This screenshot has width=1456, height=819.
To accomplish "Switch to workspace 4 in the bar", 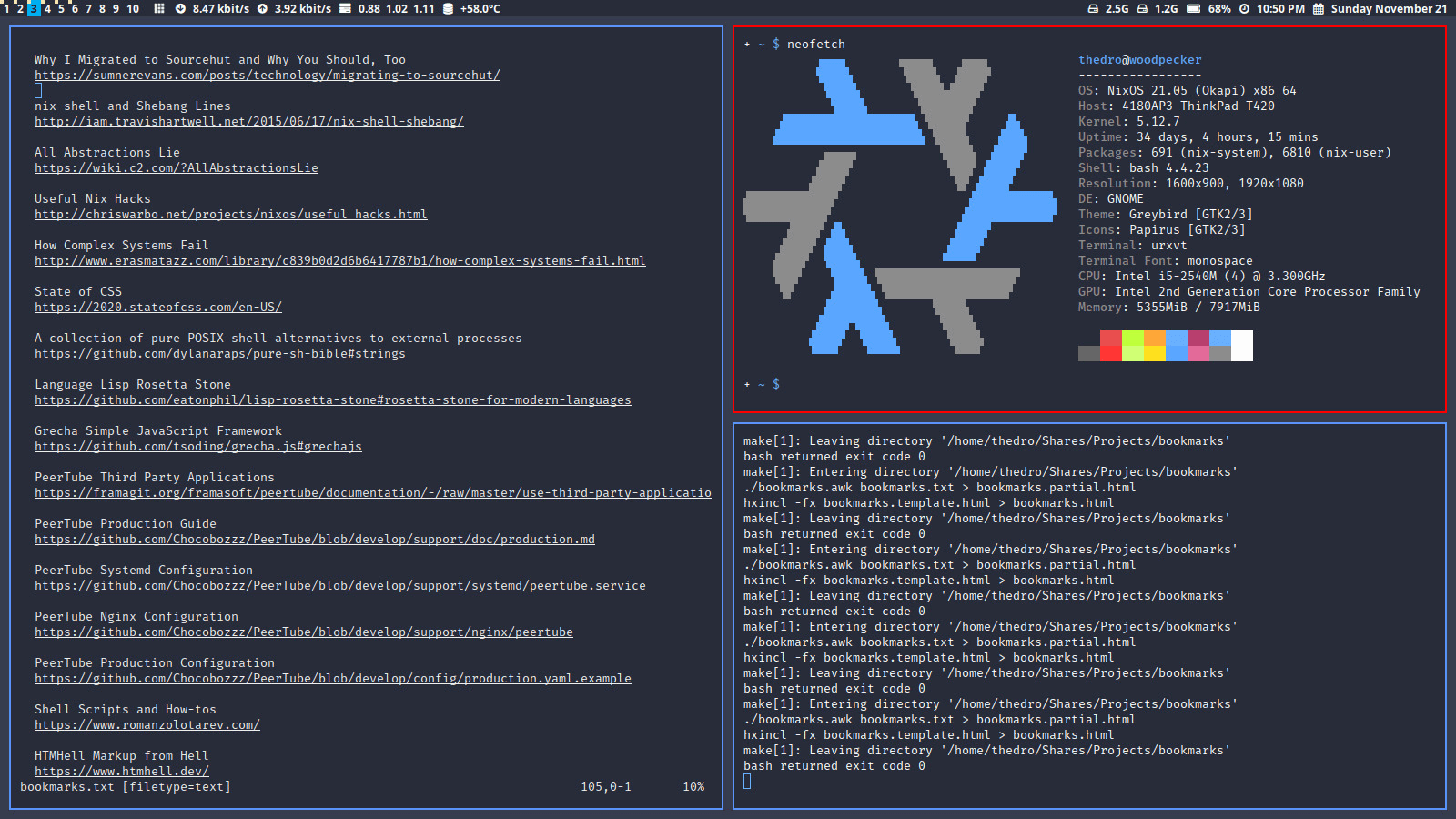I will pyautogui.click(x=47, y=8).
